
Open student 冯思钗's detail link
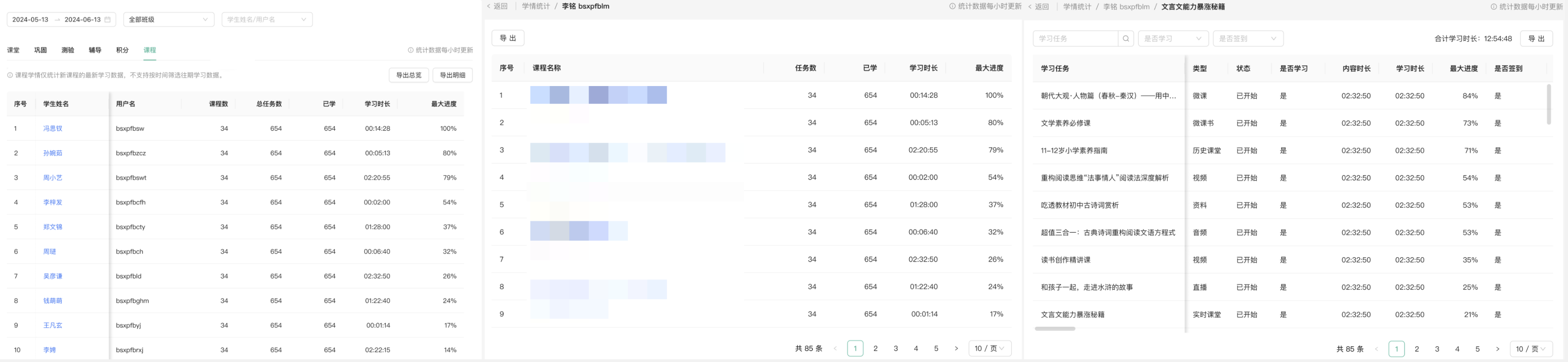pos(53,128)
